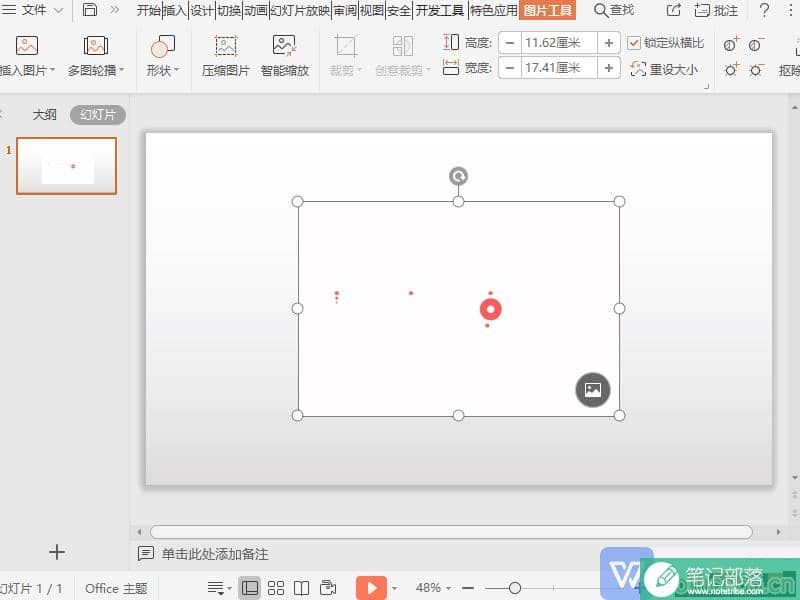Expand the quick access chevrons
The width and height of the screenshot is (800, 600).
coord(115,9)
